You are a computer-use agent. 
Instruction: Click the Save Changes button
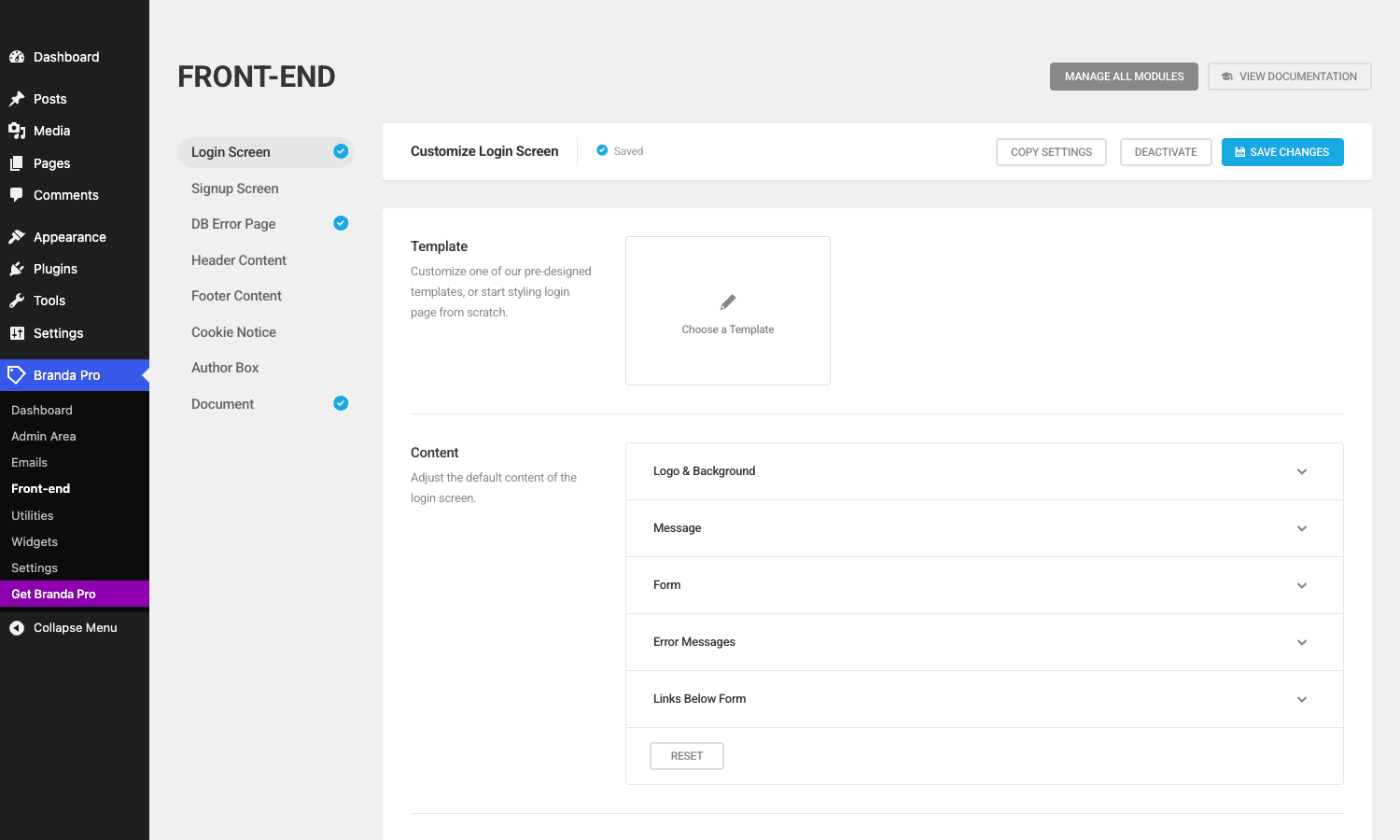click(1282, 152)
